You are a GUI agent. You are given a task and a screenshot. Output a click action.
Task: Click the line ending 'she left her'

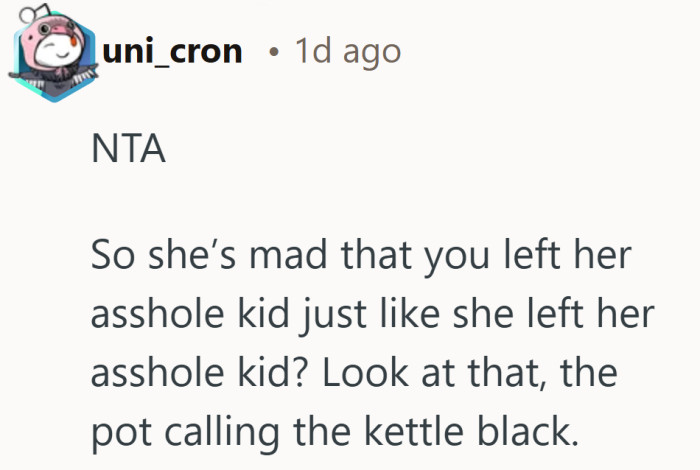[x=371, y=314]
